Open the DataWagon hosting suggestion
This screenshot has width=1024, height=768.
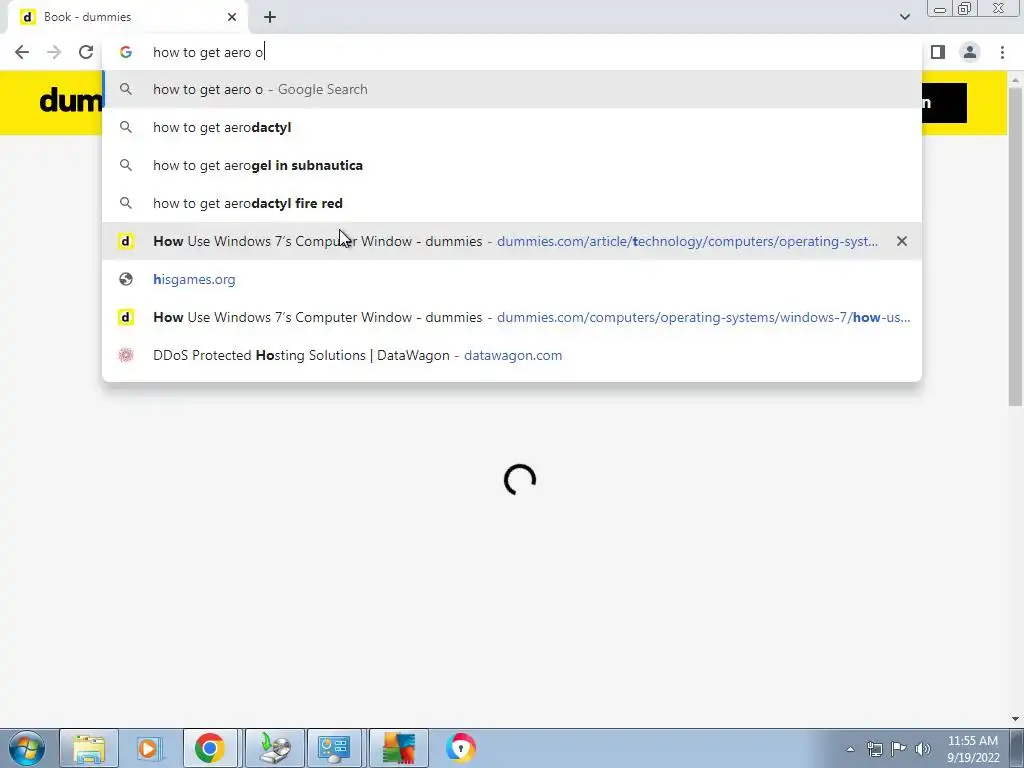click(512, 355)
